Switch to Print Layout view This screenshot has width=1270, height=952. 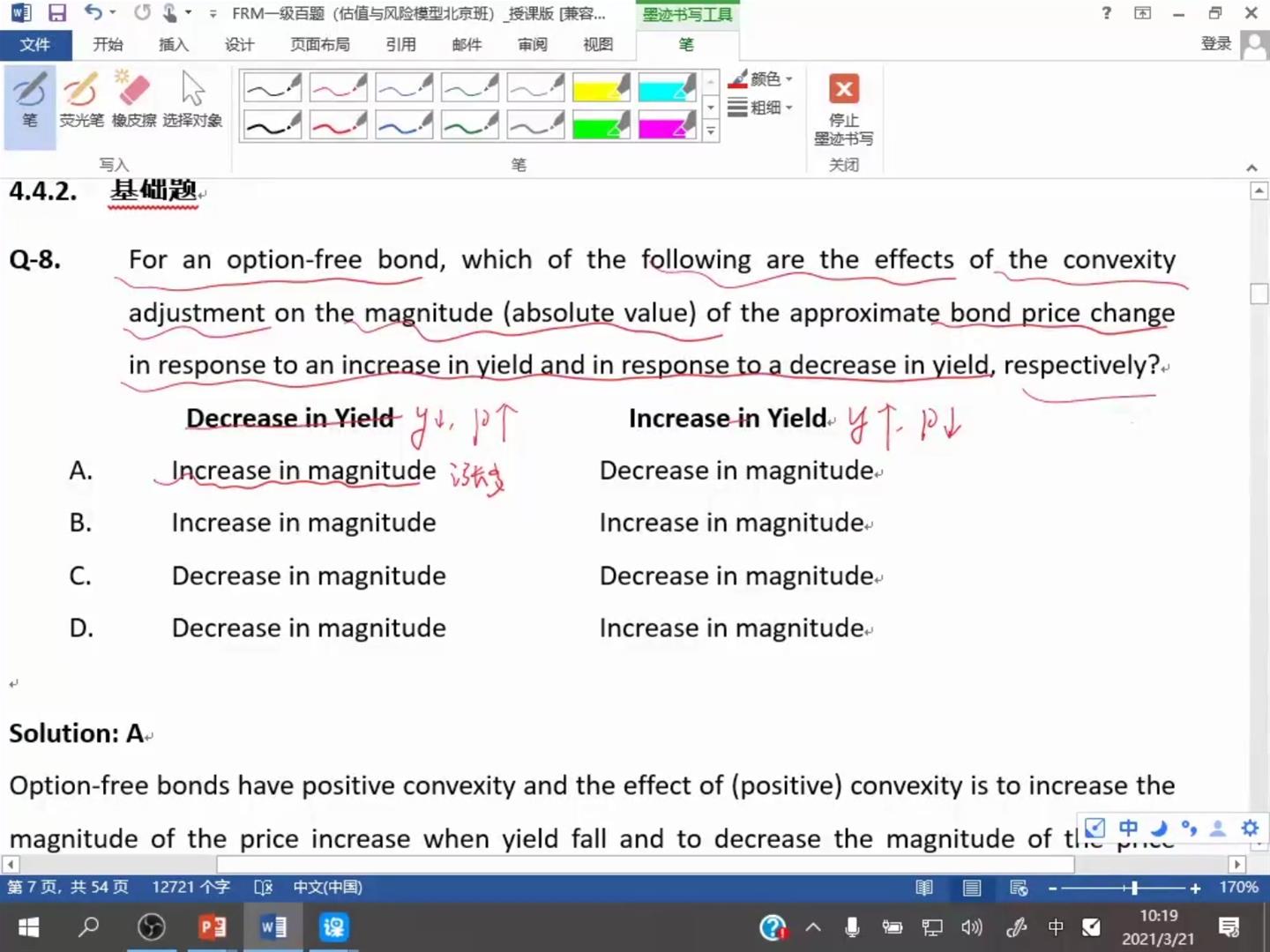click(971, 888)
